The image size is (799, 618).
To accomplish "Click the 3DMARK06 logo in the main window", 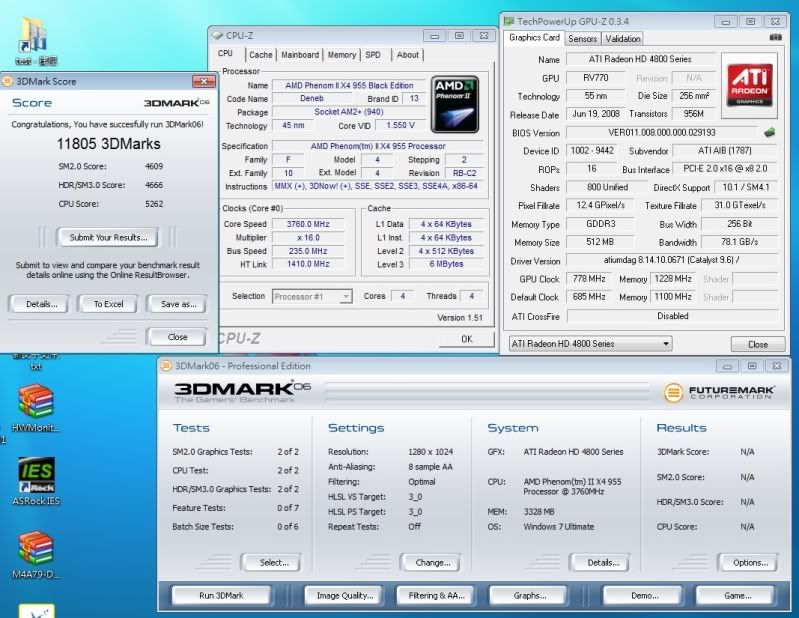I will coord(242,390).
